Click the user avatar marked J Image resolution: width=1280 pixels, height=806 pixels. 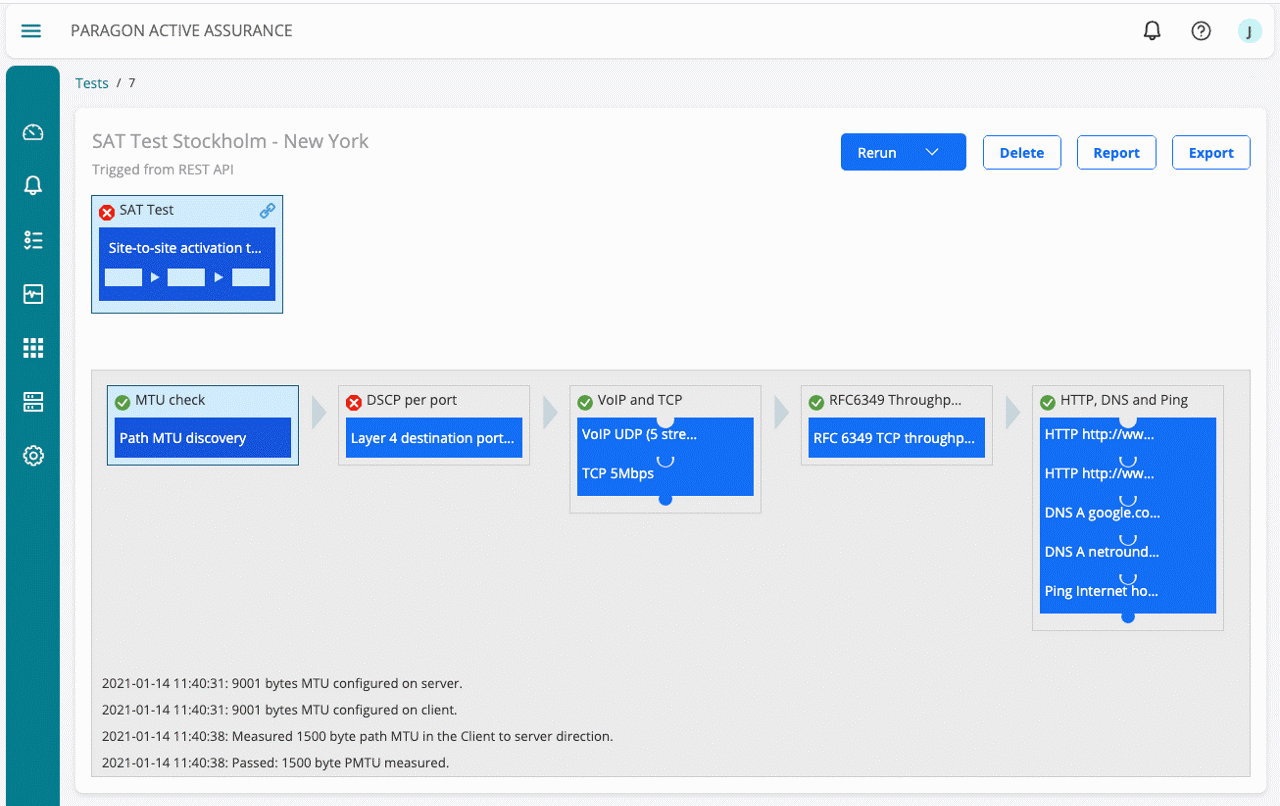pos(1249,31)
